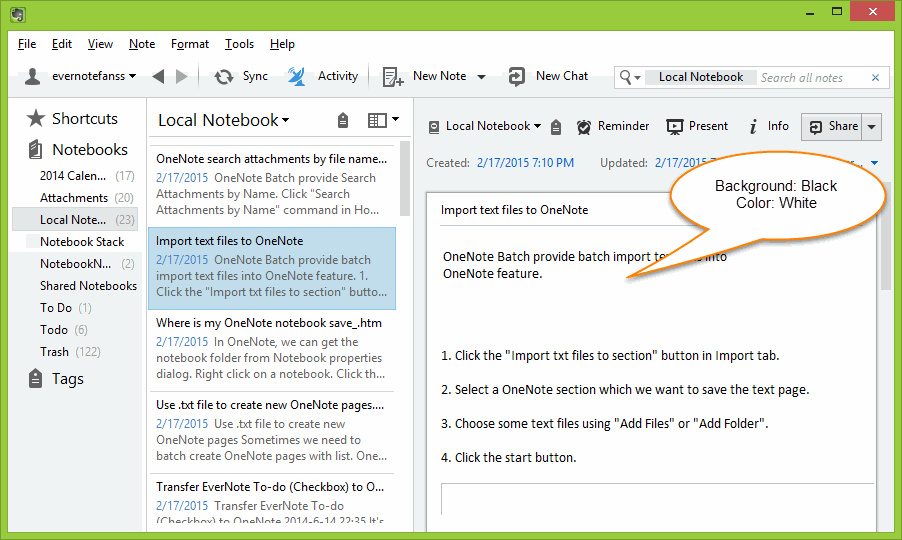
Task: Open note "Where is my OneNote notebook save_.htm"
Action: (272, 348)
